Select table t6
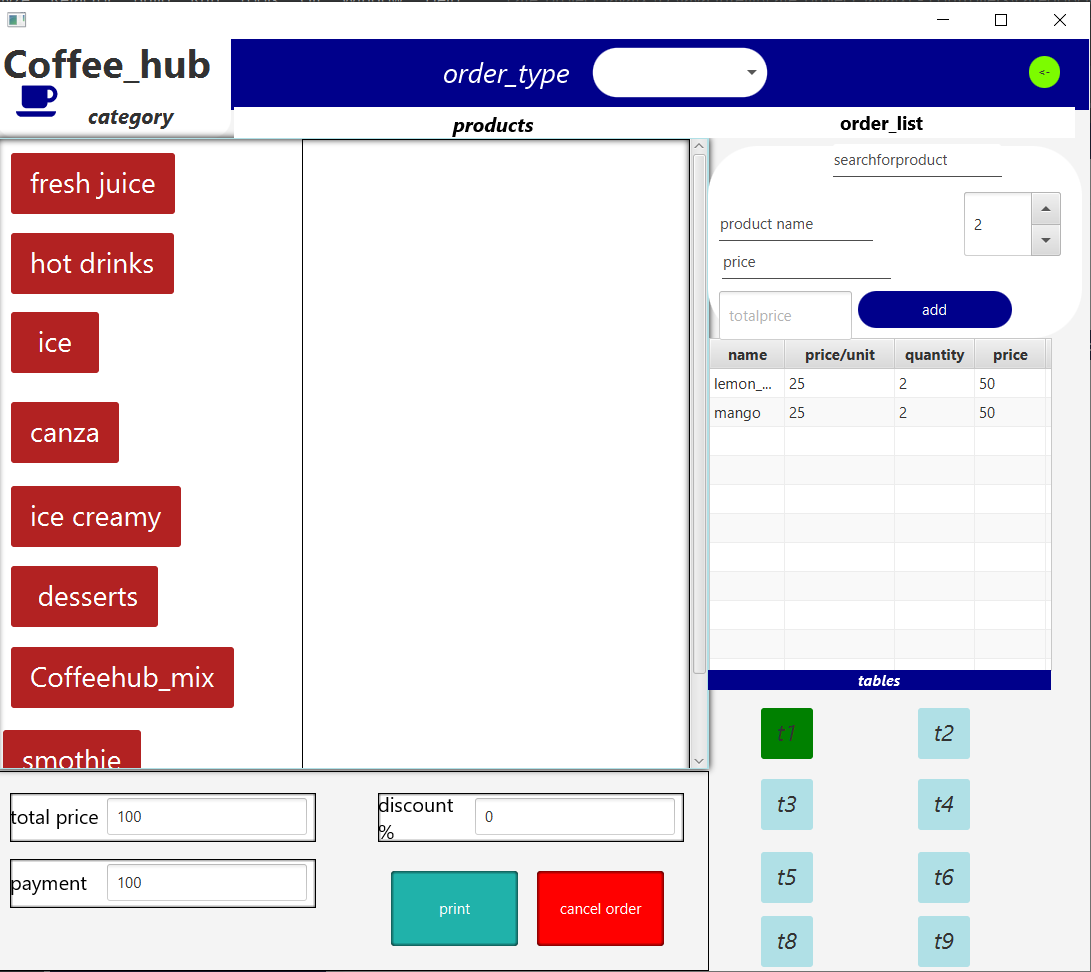 pyautogui.click(x=943, y=877)
